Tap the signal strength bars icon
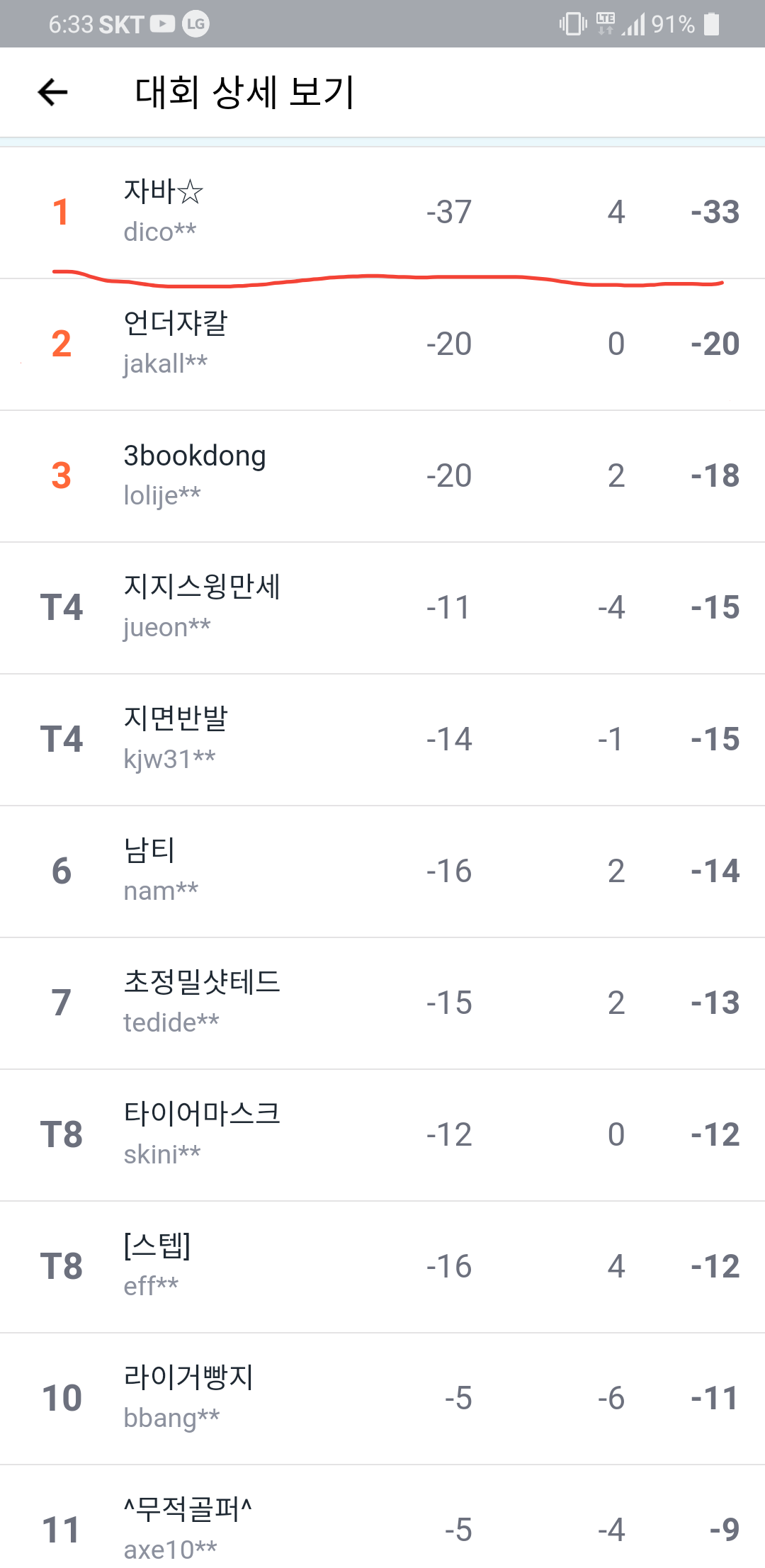Image resolution: width=765 pixels, height=1568 pixels. (635, 26)
